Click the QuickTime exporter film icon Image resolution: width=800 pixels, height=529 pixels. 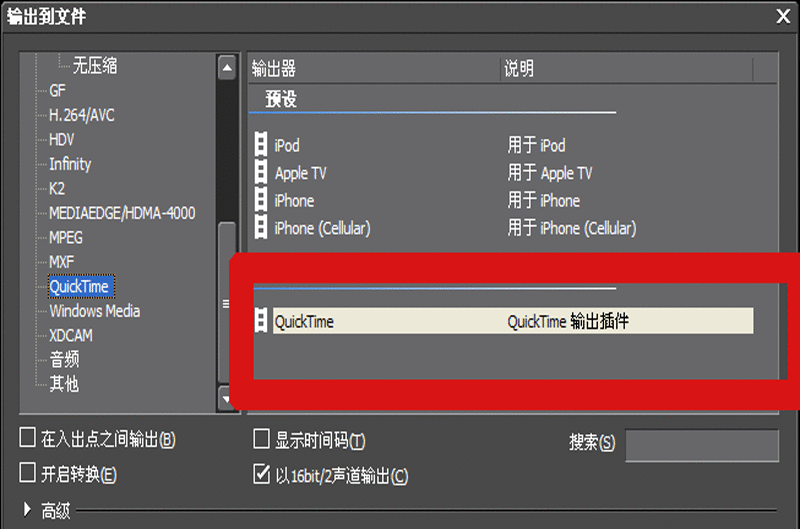pos(261,321)
